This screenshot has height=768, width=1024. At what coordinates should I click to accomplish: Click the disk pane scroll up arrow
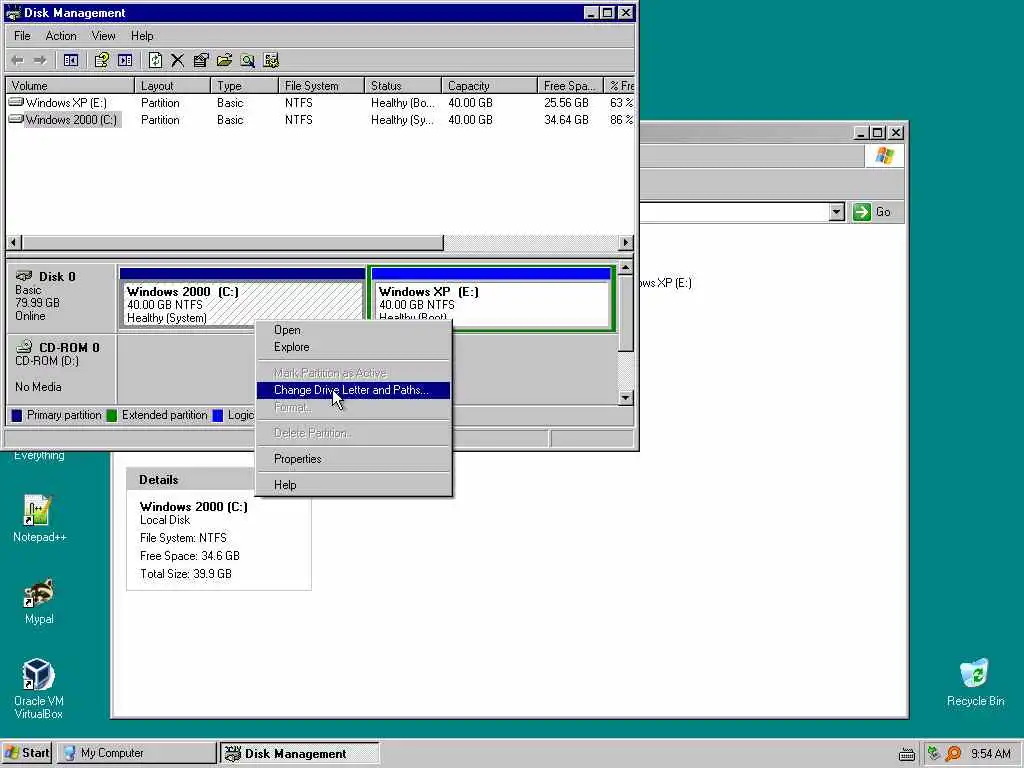(626, 268)
